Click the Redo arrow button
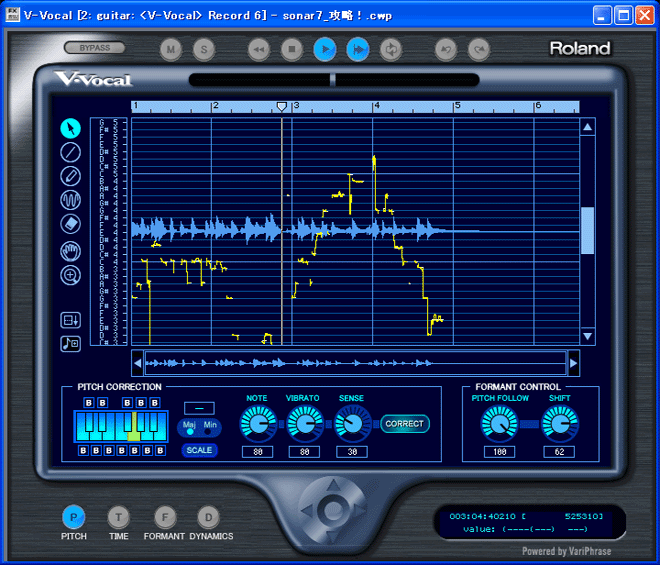Image resolution: width=660 pixels, height=565 pixels. (x=479, y=50)
